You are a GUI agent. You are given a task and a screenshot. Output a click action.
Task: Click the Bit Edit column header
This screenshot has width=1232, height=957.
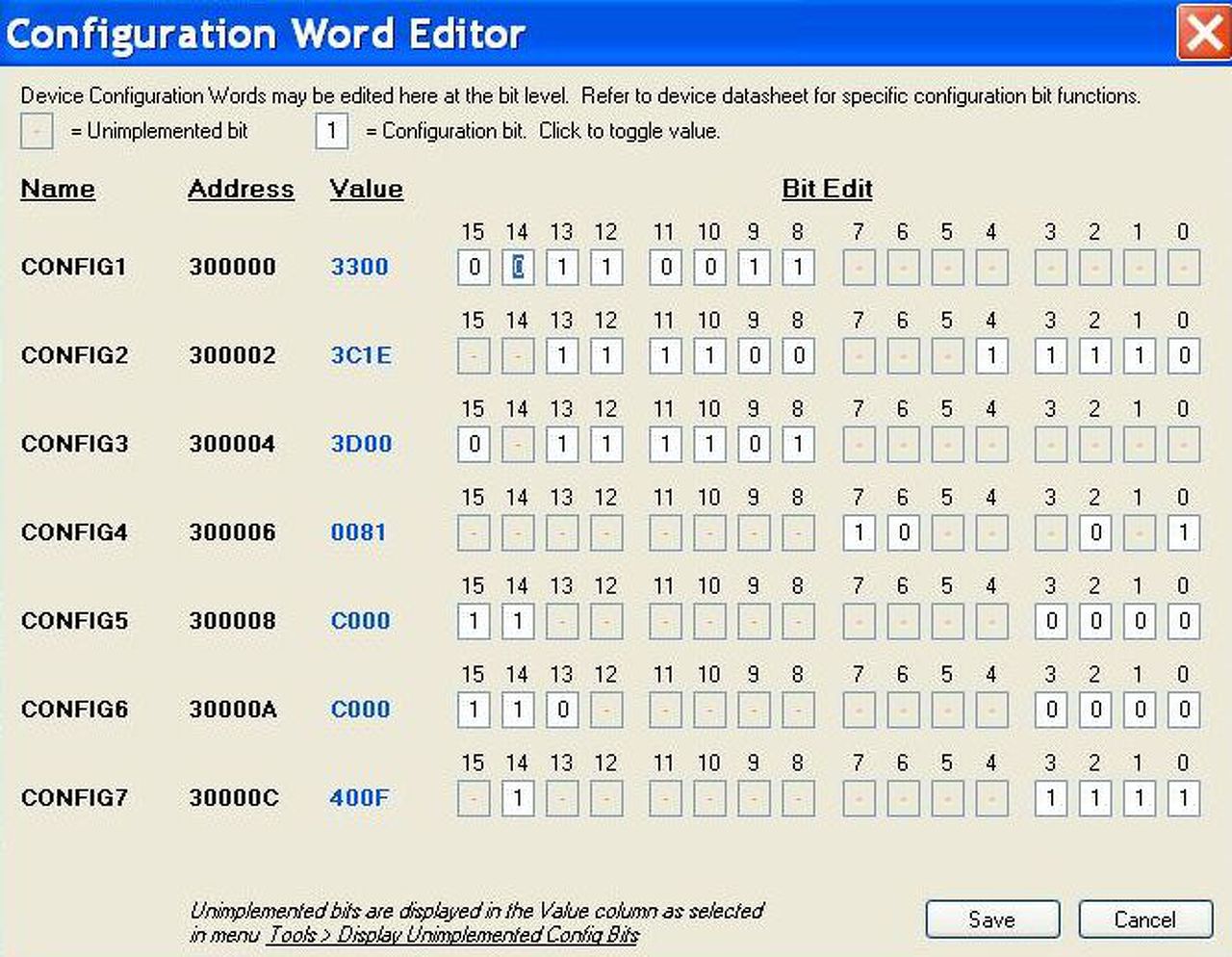tap(828, 189)
